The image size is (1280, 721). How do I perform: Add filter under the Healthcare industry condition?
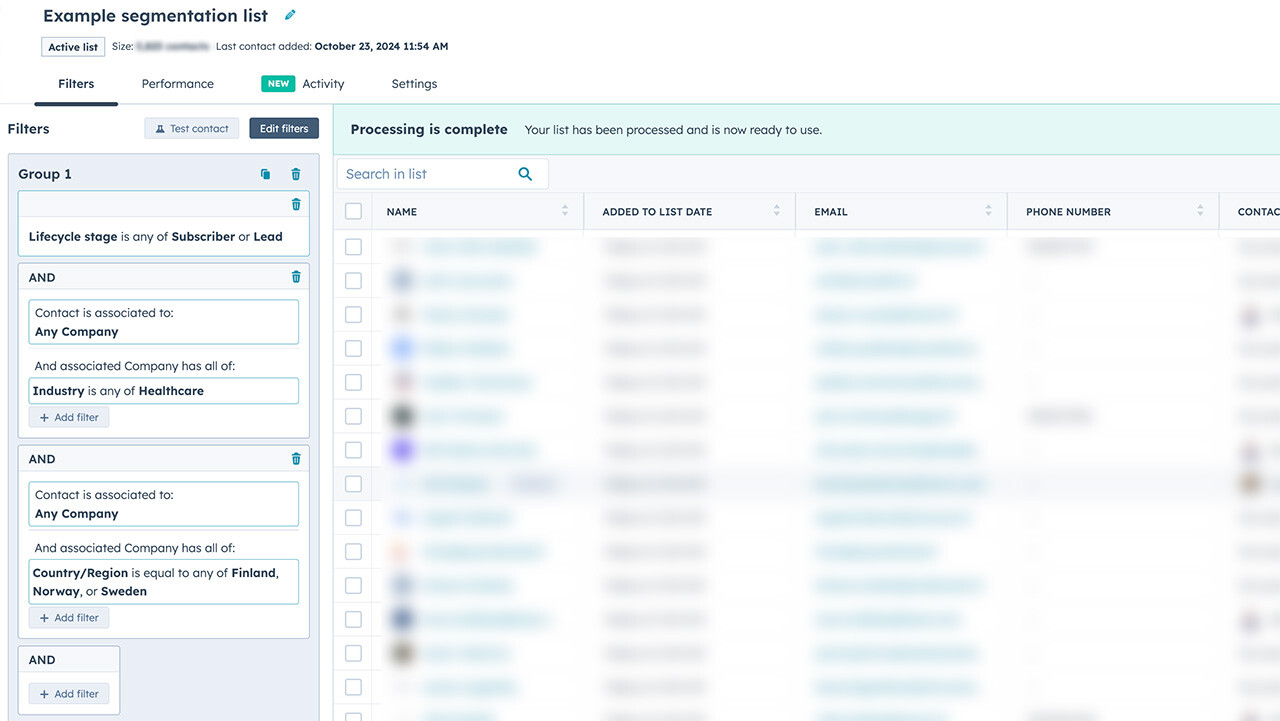68,416
